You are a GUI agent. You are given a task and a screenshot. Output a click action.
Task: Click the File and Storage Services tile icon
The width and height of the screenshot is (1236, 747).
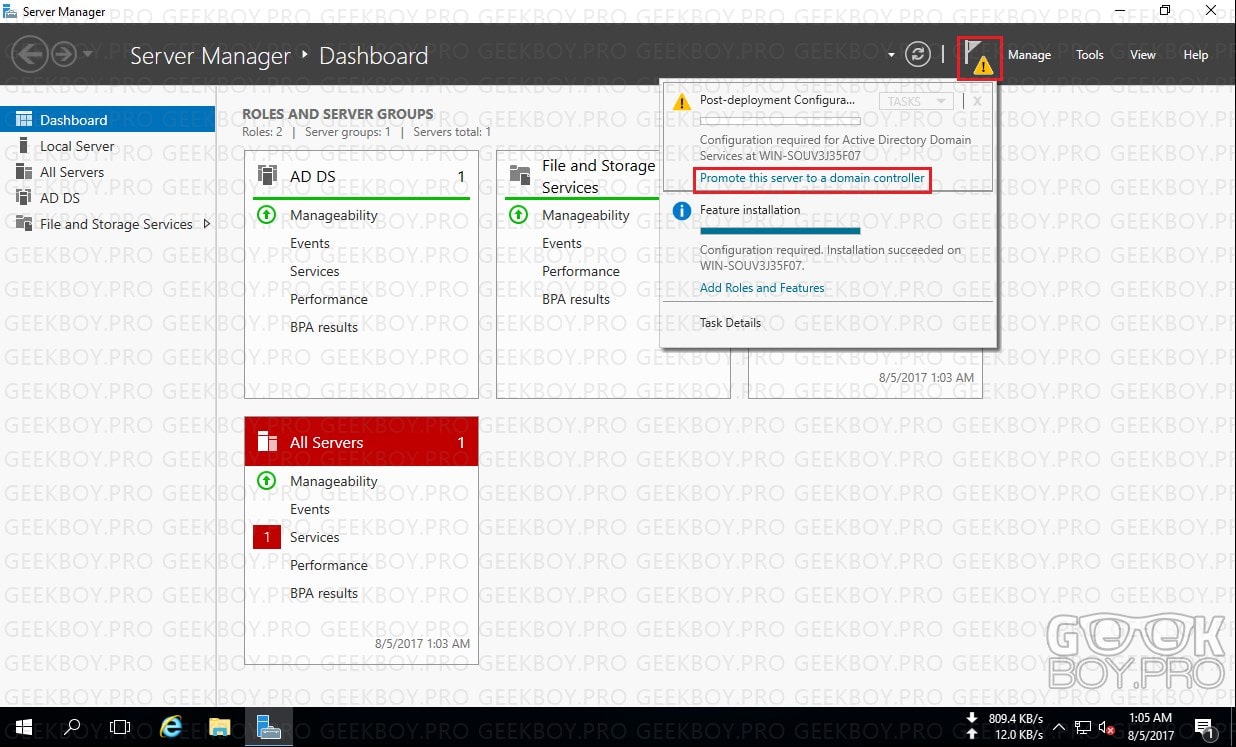tap(520, 176)
